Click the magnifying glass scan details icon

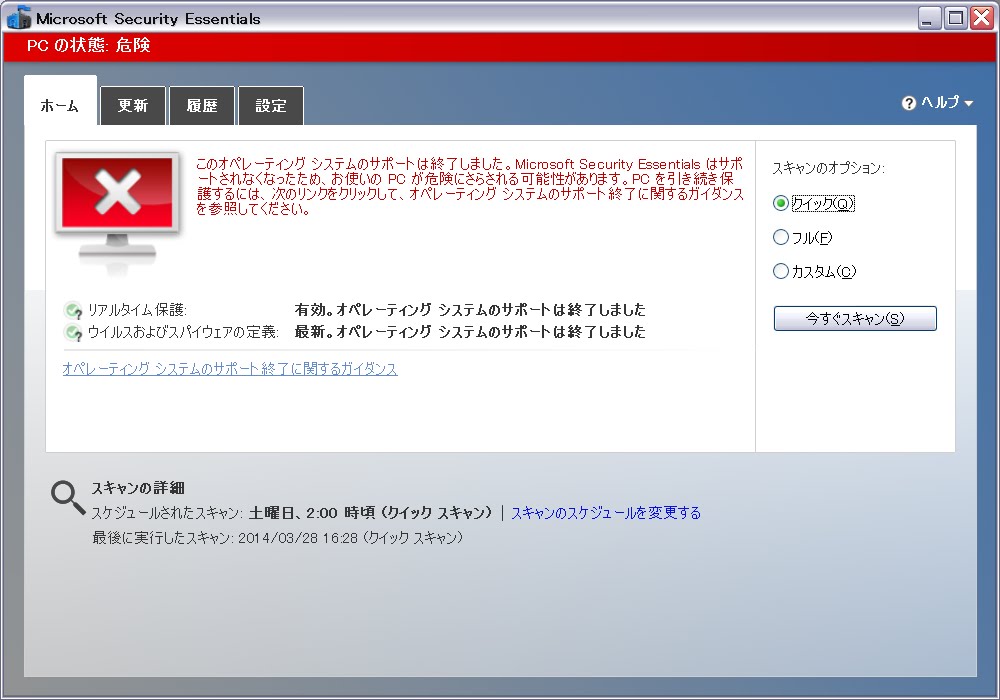point(68,497)
